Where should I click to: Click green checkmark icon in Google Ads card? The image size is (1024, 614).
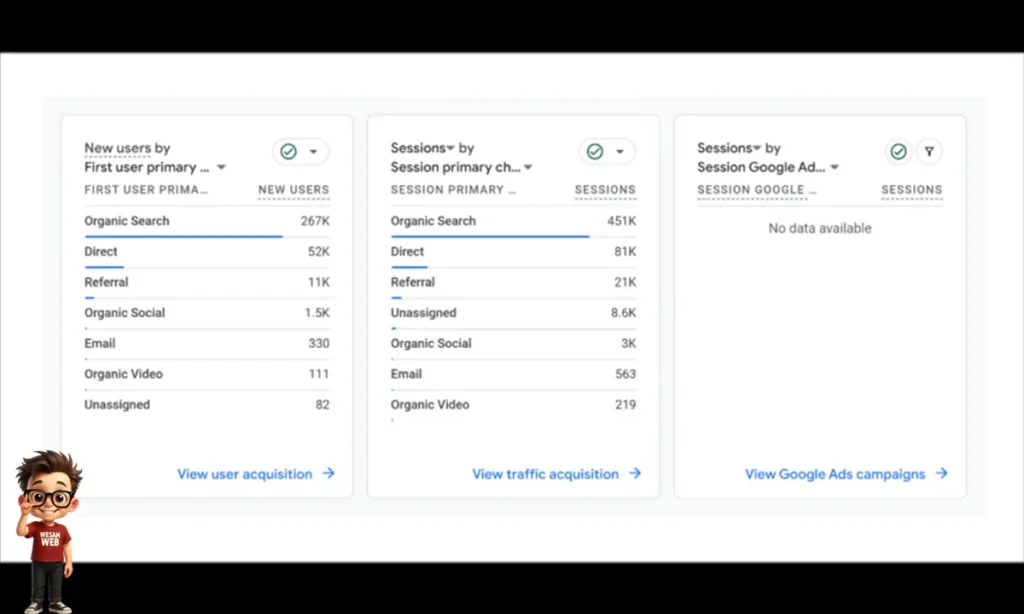pos(898,151)
